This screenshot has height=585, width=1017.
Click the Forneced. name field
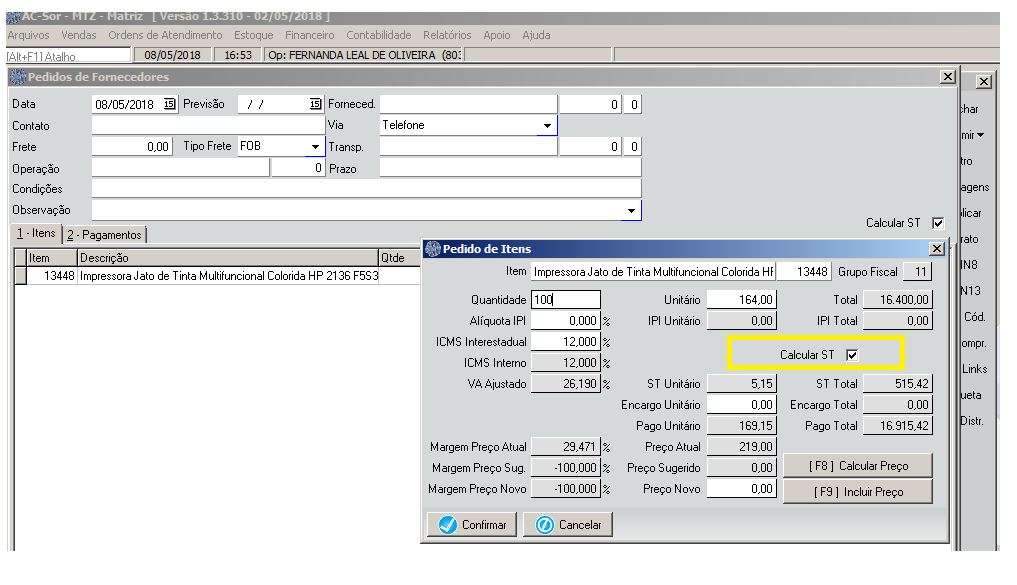click(468, 104)
